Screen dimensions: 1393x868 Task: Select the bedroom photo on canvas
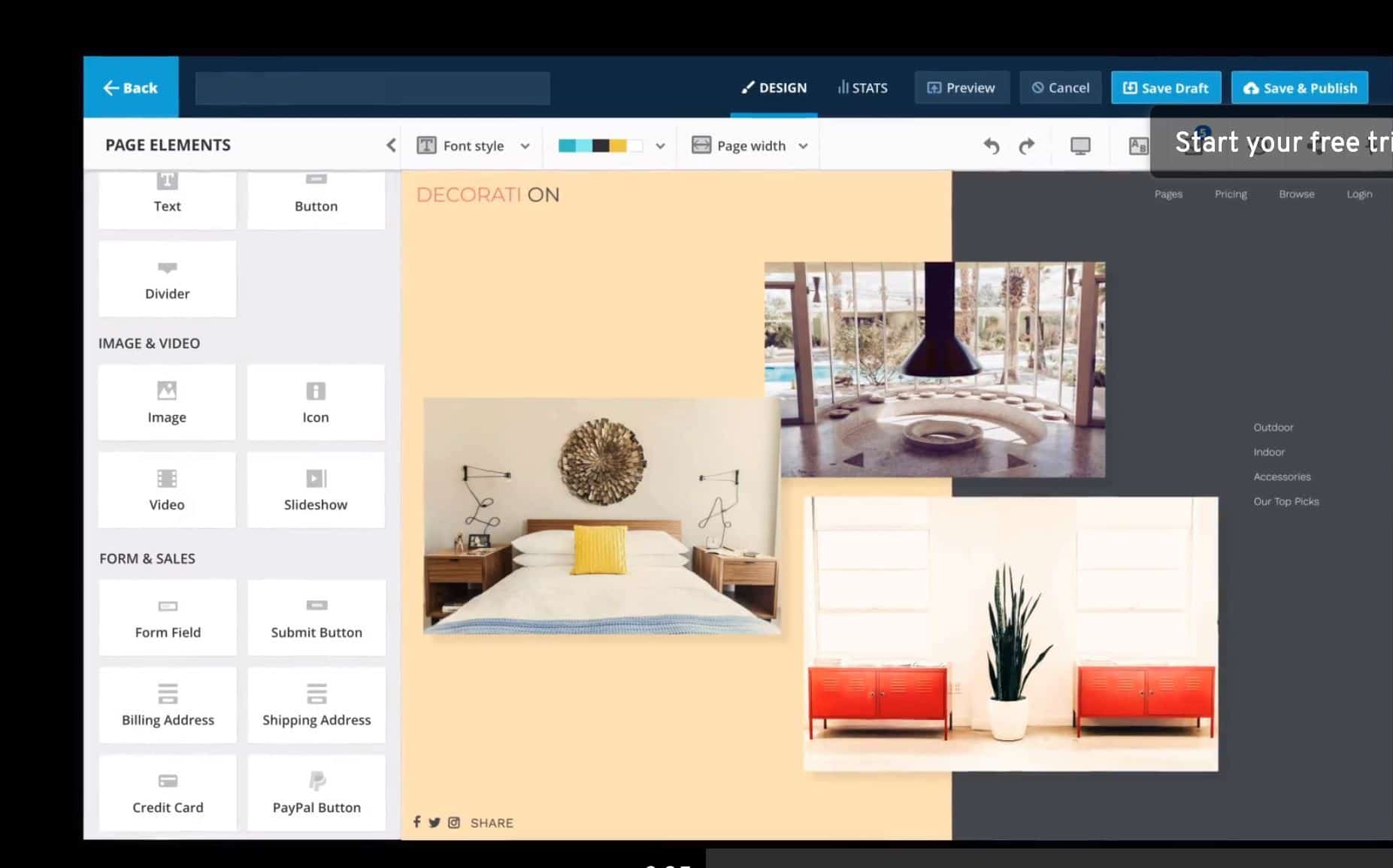(x=601, y=516)
